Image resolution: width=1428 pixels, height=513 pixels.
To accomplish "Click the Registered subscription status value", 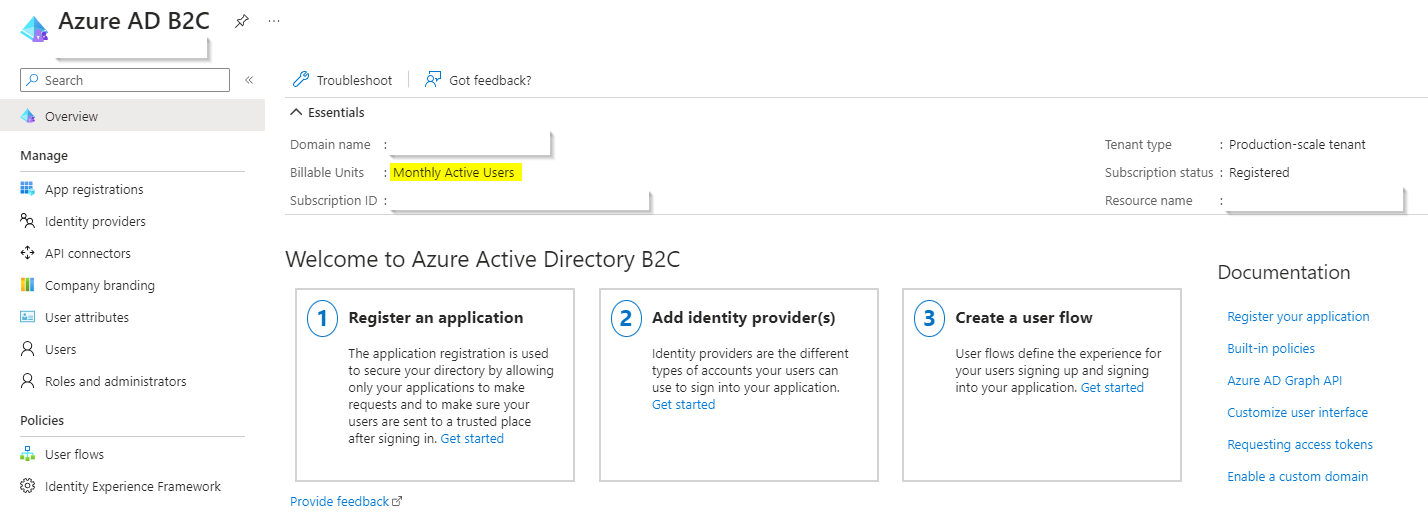I will coord(1259,172).
